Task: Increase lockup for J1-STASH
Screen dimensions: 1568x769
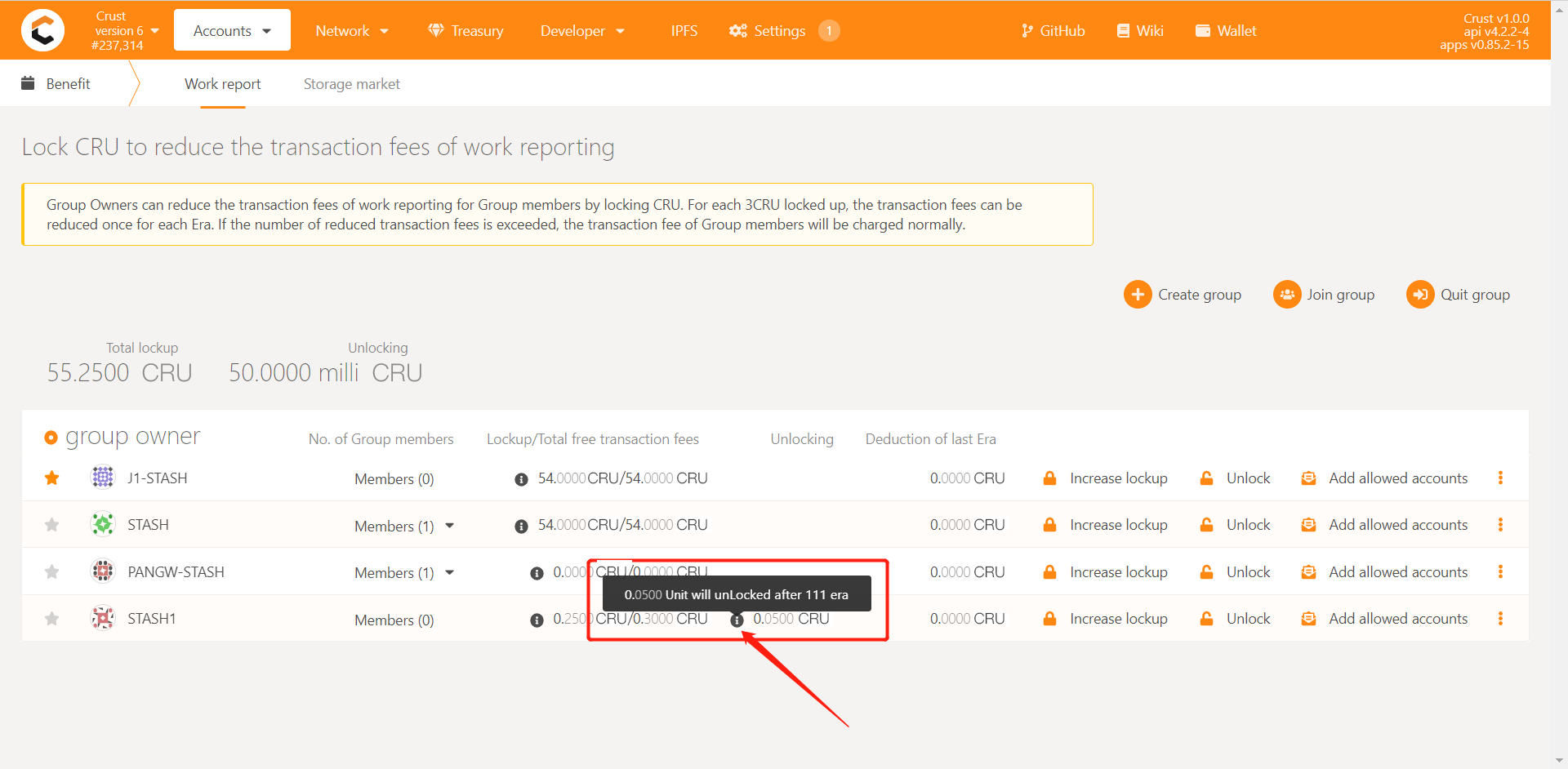Action: (x=1105, y=478)
